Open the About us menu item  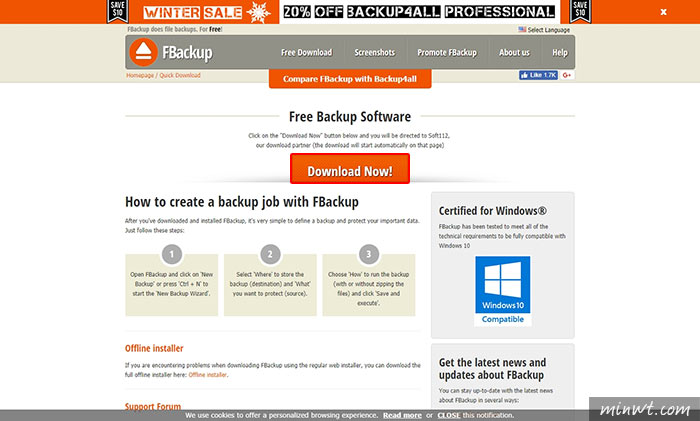click(x=514, y=53)
